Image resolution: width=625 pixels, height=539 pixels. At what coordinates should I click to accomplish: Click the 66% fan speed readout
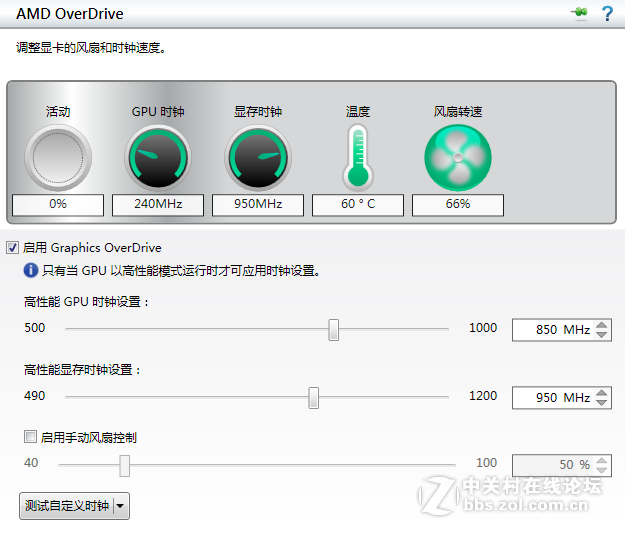(x=458, y=205)
